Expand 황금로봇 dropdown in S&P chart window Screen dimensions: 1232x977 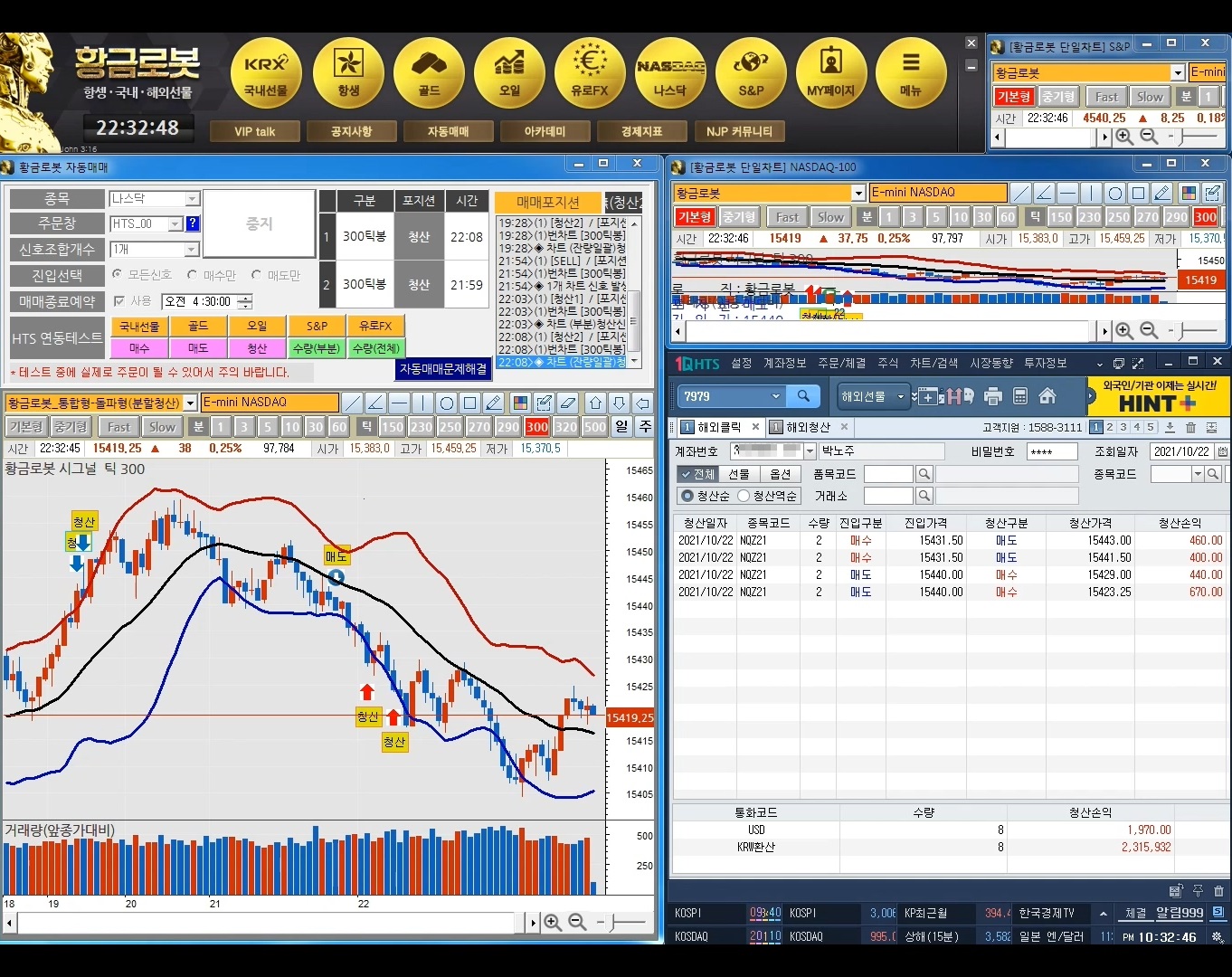coord(1178,72)
